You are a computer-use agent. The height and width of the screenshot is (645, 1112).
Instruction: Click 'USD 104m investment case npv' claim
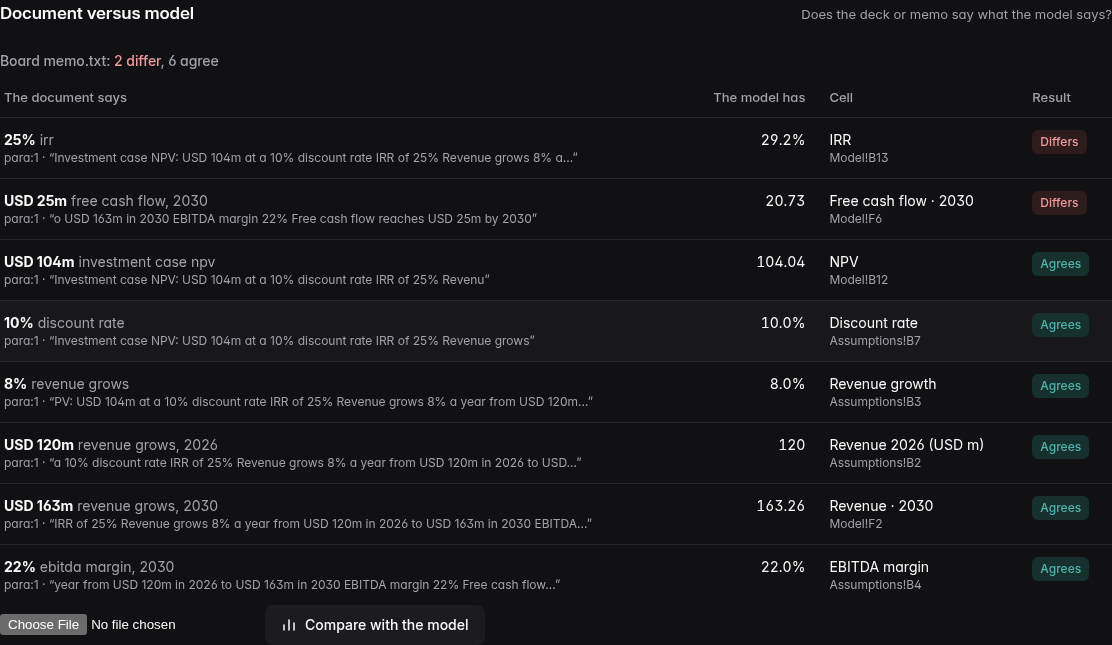(x=109, y=263)
